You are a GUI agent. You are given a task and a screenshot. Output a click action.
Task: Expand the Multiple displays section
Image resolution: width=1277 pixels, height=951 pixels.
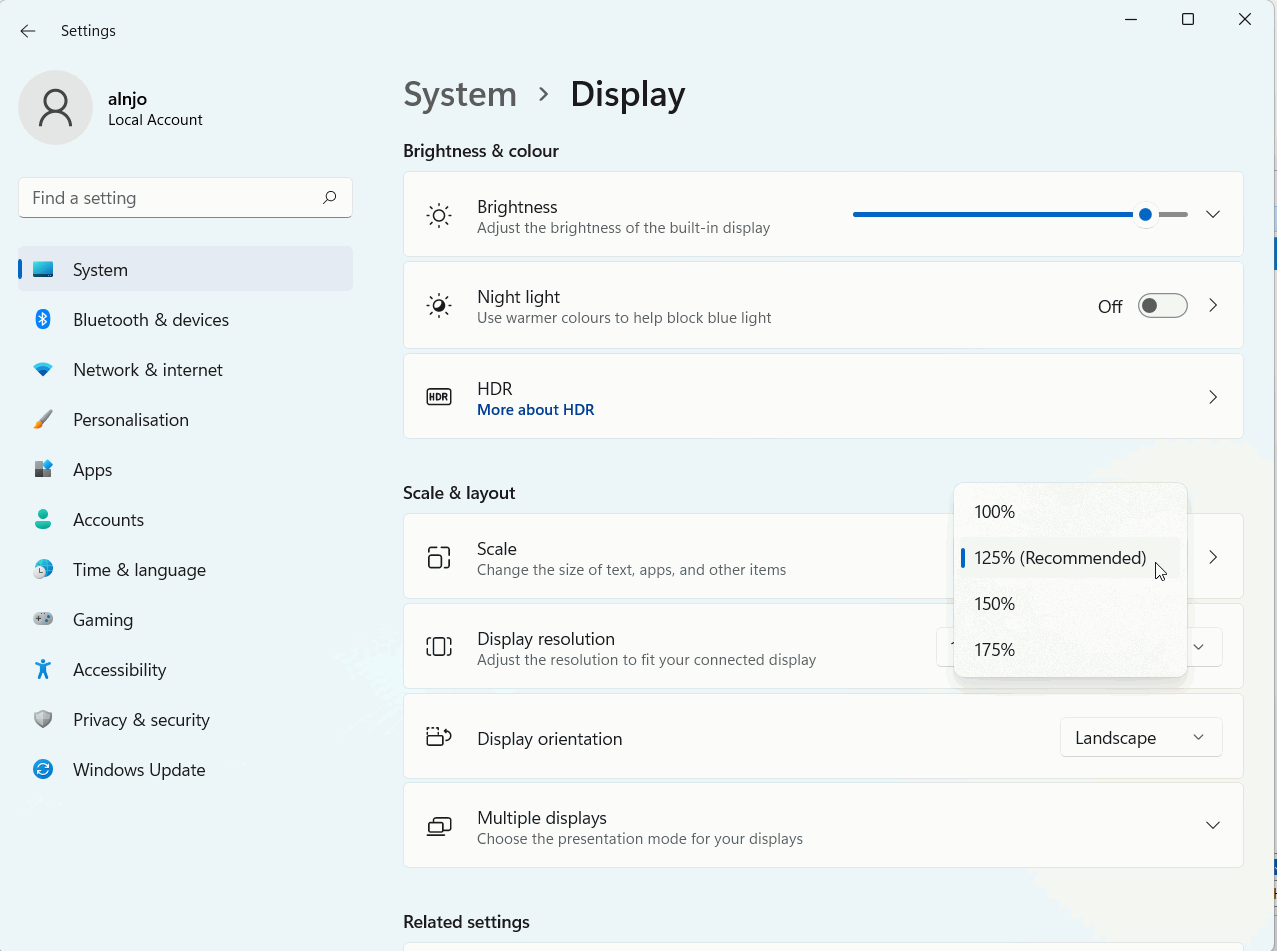click(1213, 826)
